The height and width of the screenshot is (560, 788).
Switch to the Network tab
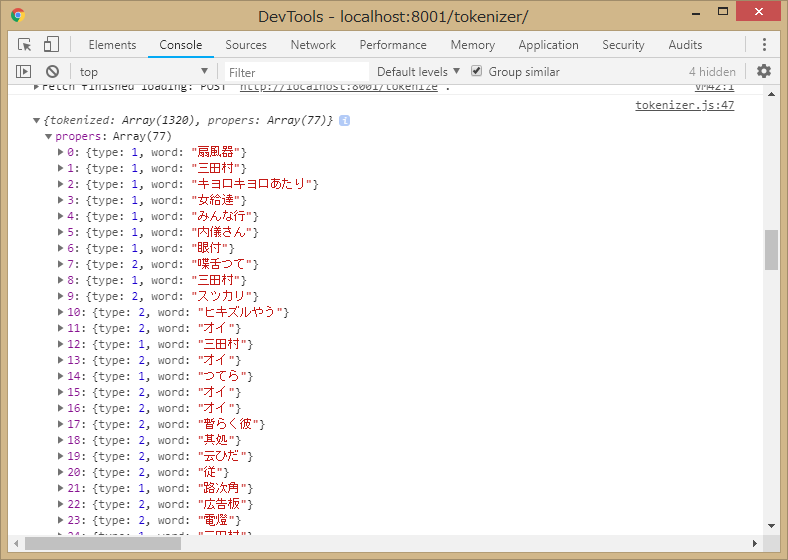point(313,45)
